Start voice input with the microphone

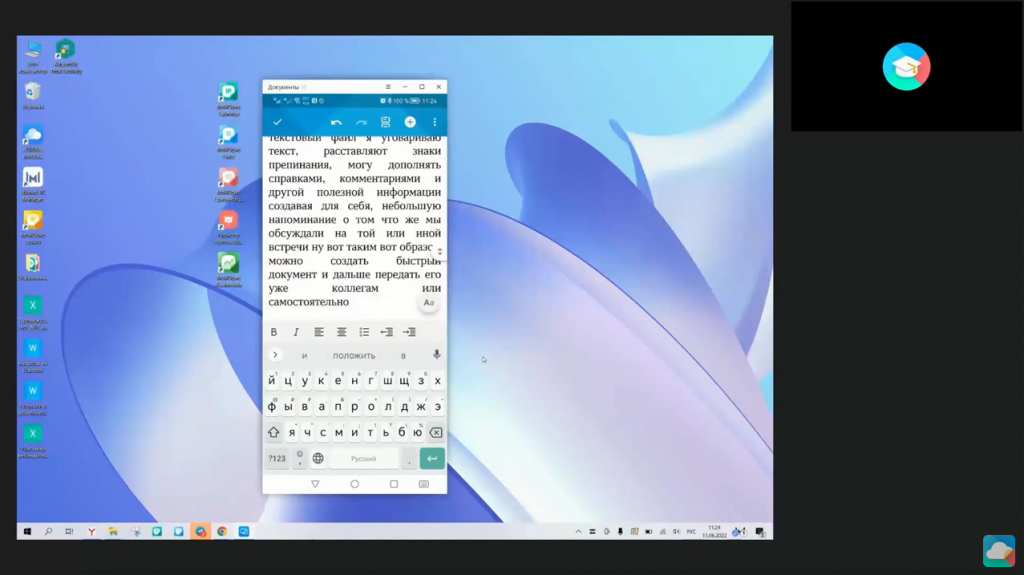point(436,354)
